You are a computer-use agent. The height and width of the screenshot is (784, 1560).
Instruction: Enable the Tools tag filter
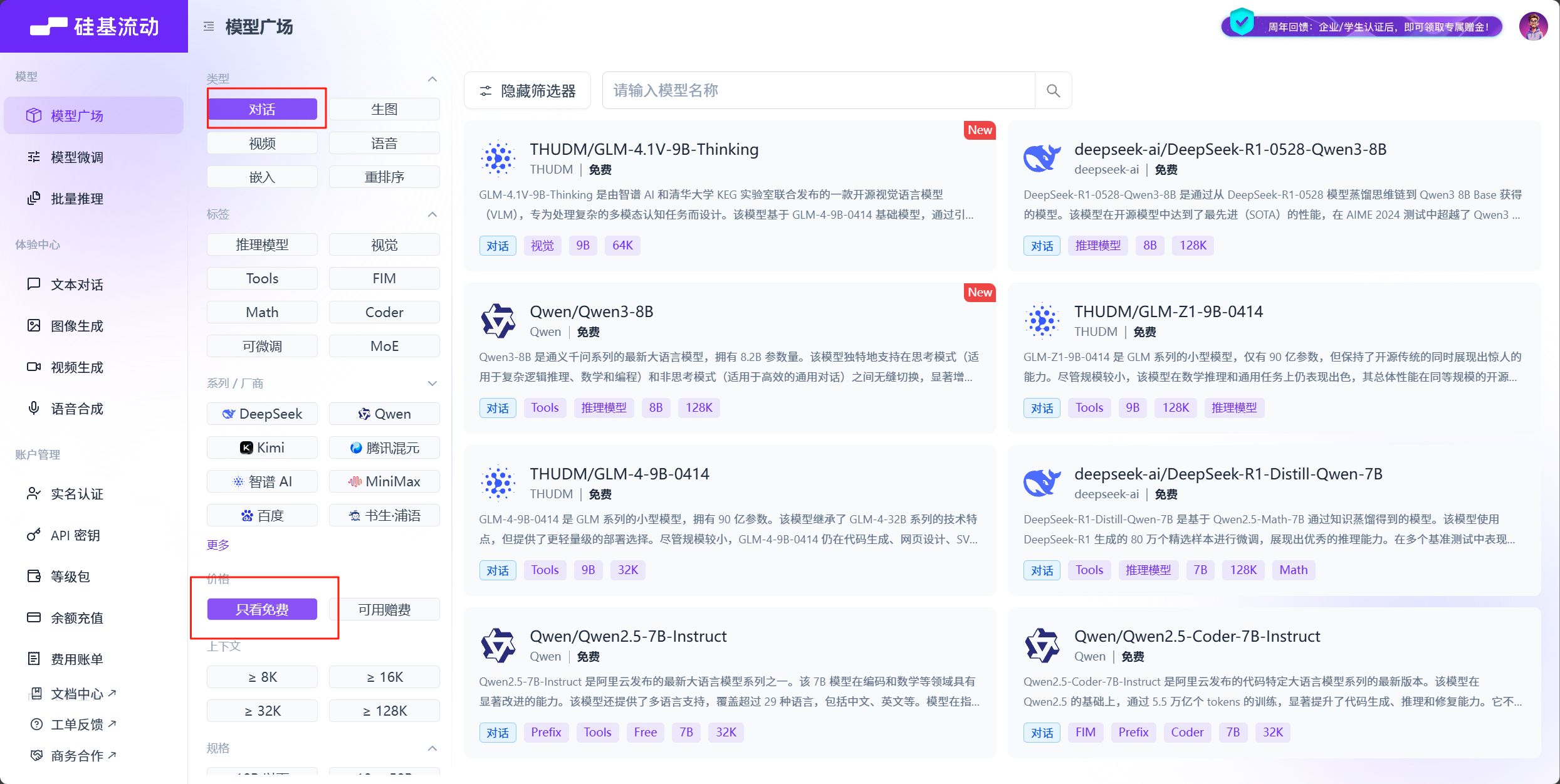[x=262, y=278]
